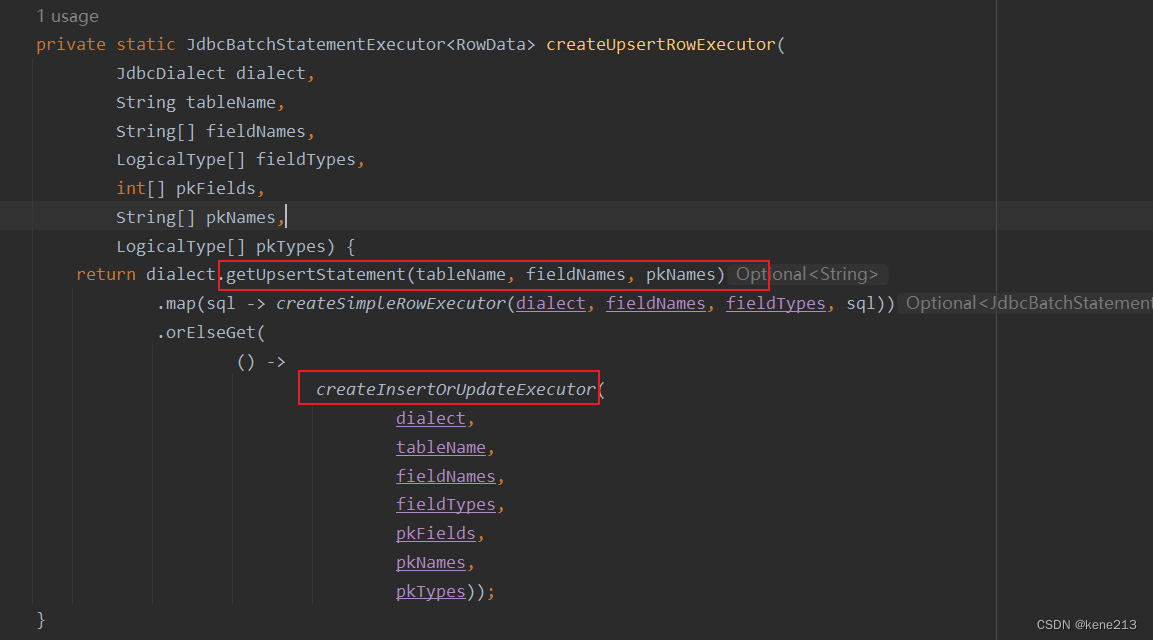Click the underlined pkFields argument
Viewport: 1153px width, 640px height.
pyautogui.click(x=435, y=533)
